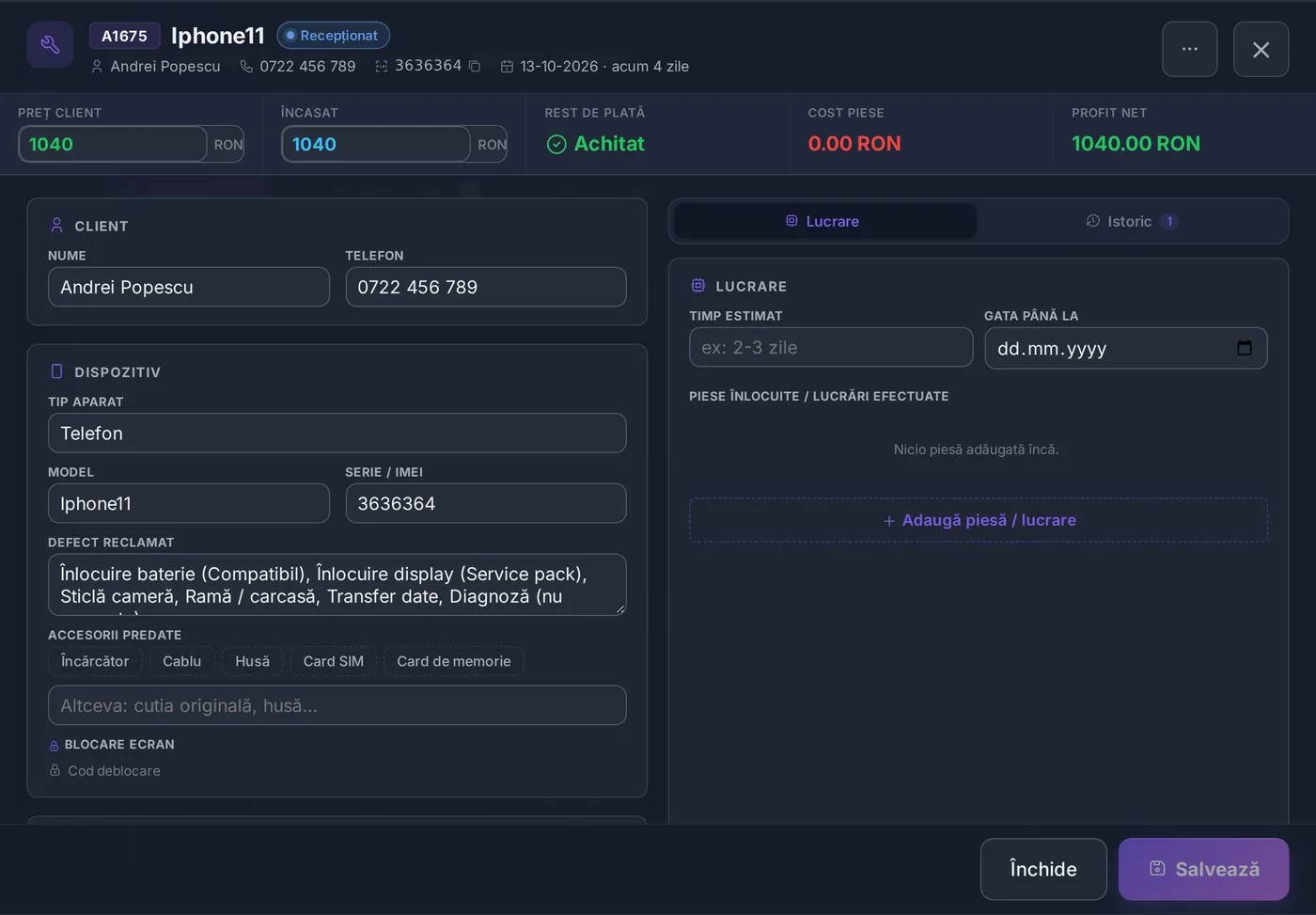
Task: Switch to the Lucrare tab
Action: pos(823,221)
